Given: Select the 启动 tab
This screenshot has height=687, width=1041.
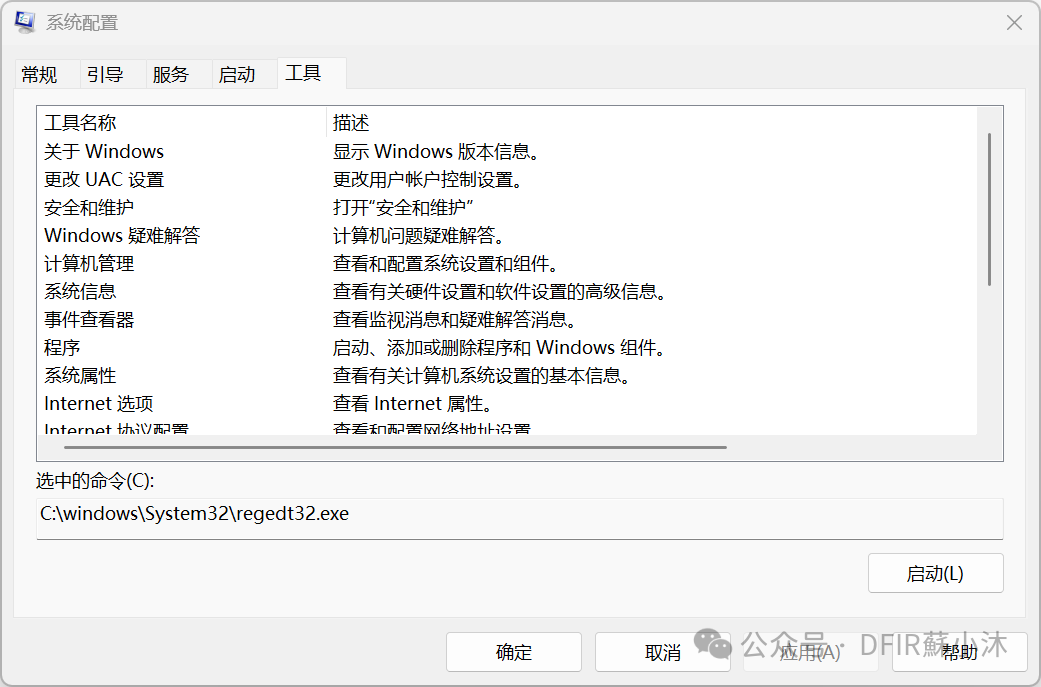Looking at the screenshot, I should point(244,74).
